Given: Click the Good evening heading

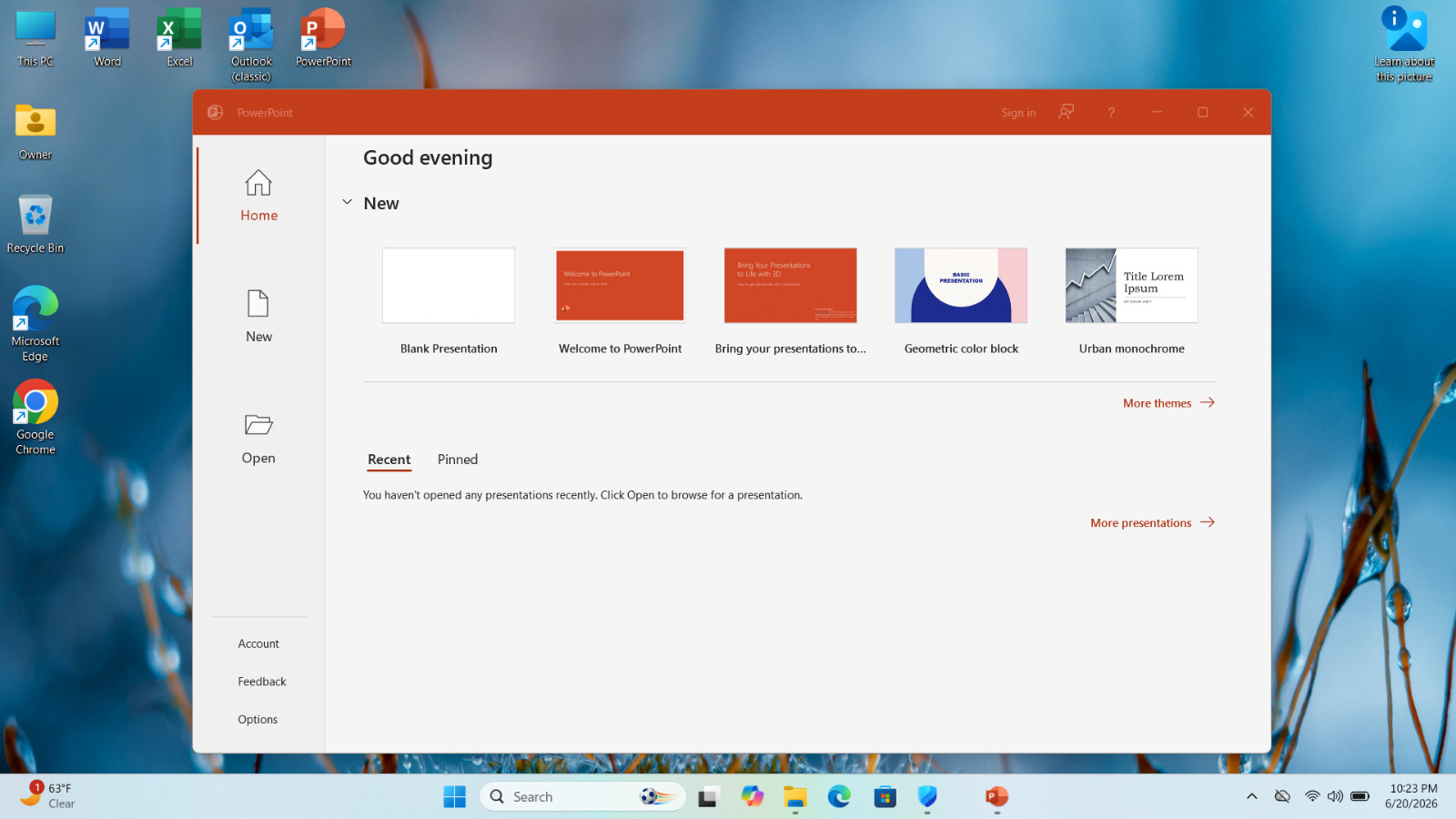Looking at the screenshot, I should [428, 157].
